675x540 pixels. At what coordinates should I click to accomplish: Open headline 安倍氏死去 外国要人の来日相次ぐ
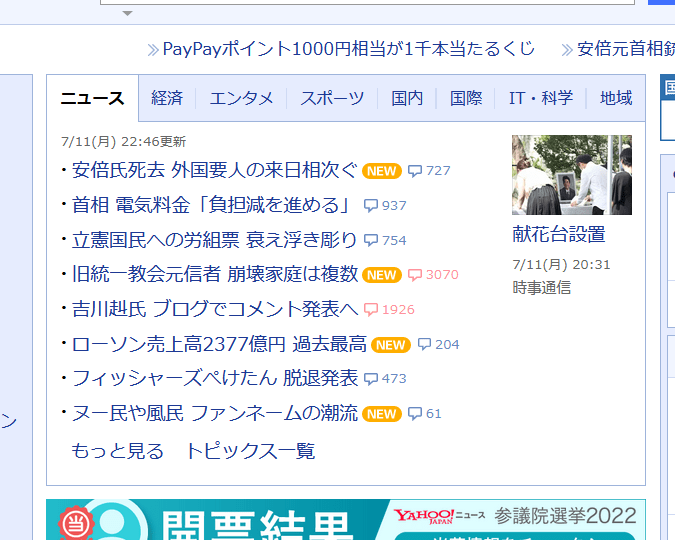(x=214, y=170)
